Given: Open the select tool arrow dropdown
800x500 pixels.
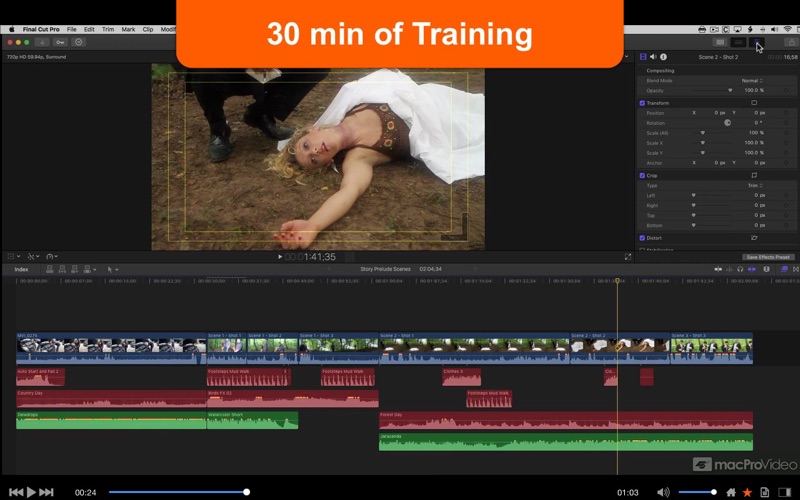Looking at the screenshot, I should click(x=112, y=269).
